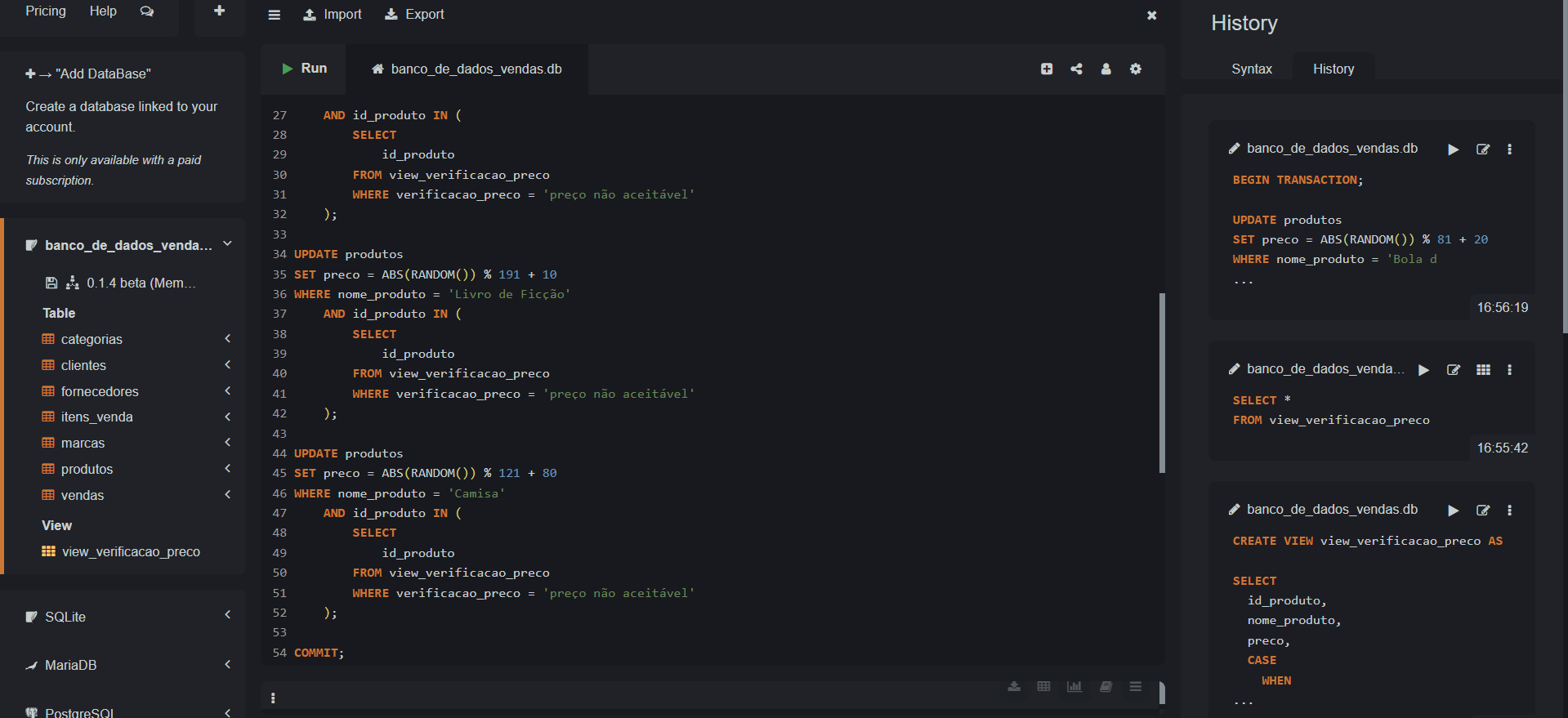This screenshot has height=718, width=1568.
Task: Select the banco_de_dados_vendas.db editor tab
Action: coord(467,69)
